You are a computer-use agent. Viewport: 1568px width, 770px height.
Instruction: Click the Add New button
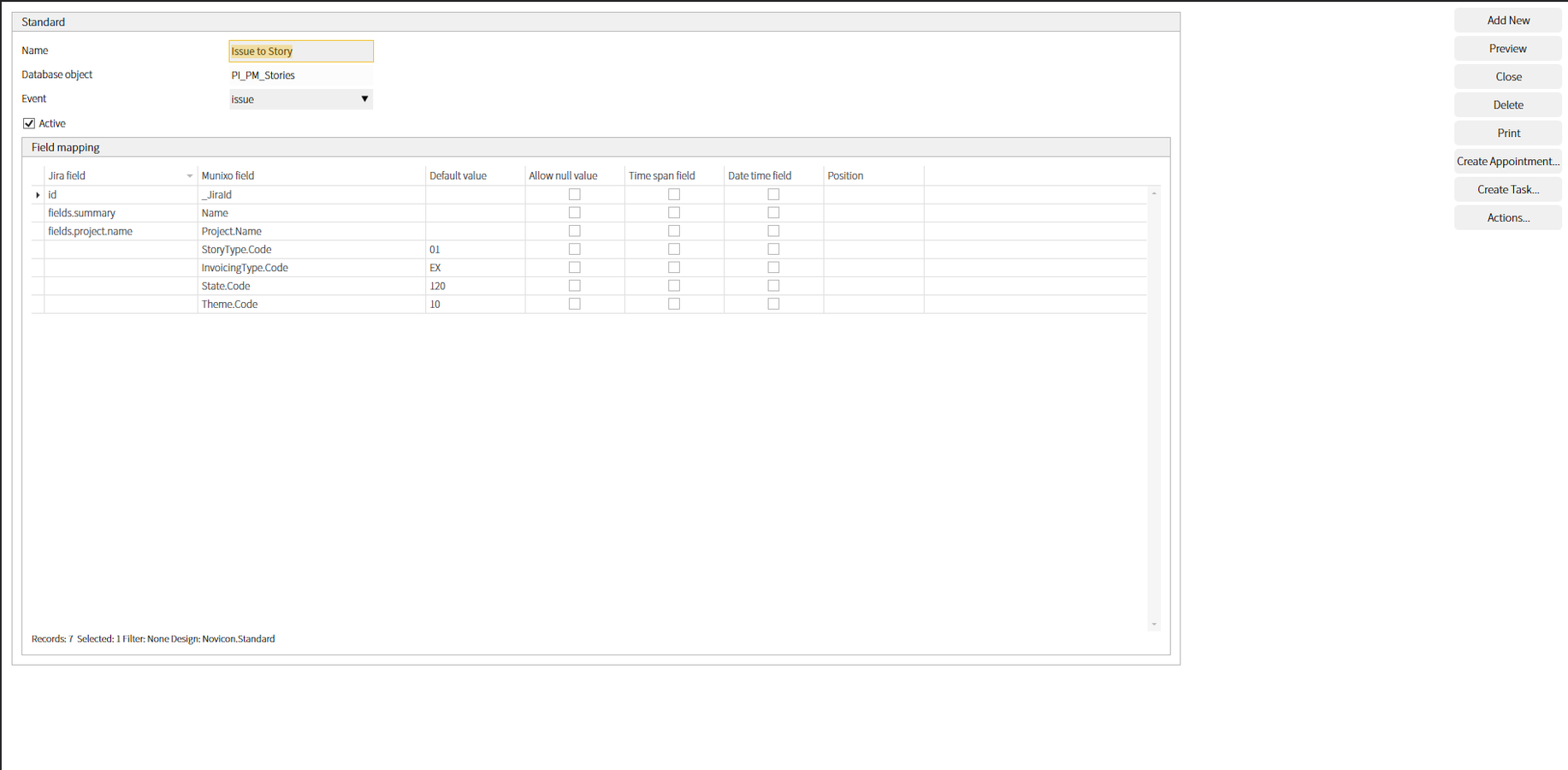(1507, 21)
